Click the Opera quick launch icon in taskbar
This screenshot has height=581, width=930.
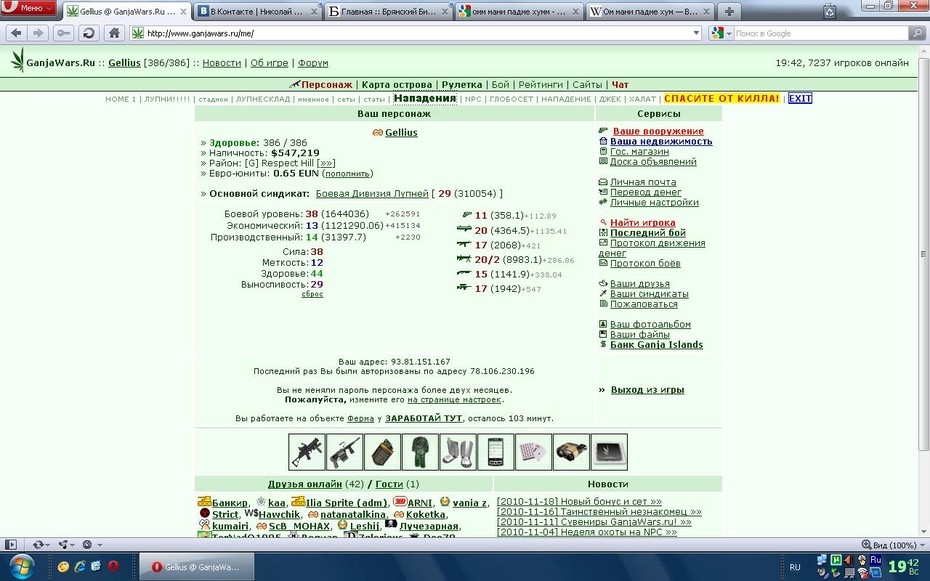click(113, 567)
